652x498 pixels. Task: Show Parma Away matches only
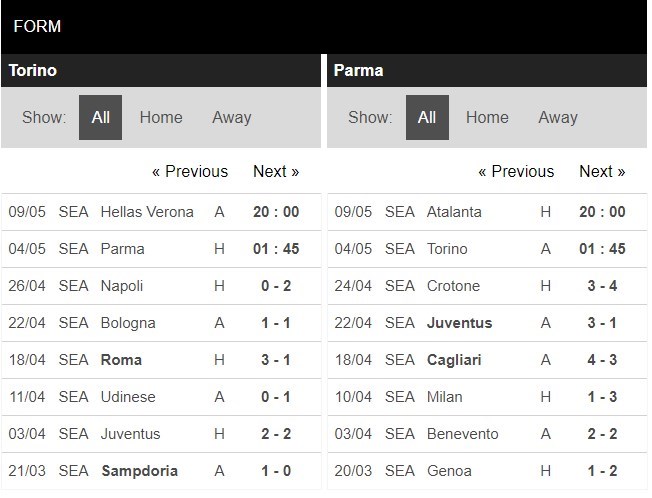(557, 118)
